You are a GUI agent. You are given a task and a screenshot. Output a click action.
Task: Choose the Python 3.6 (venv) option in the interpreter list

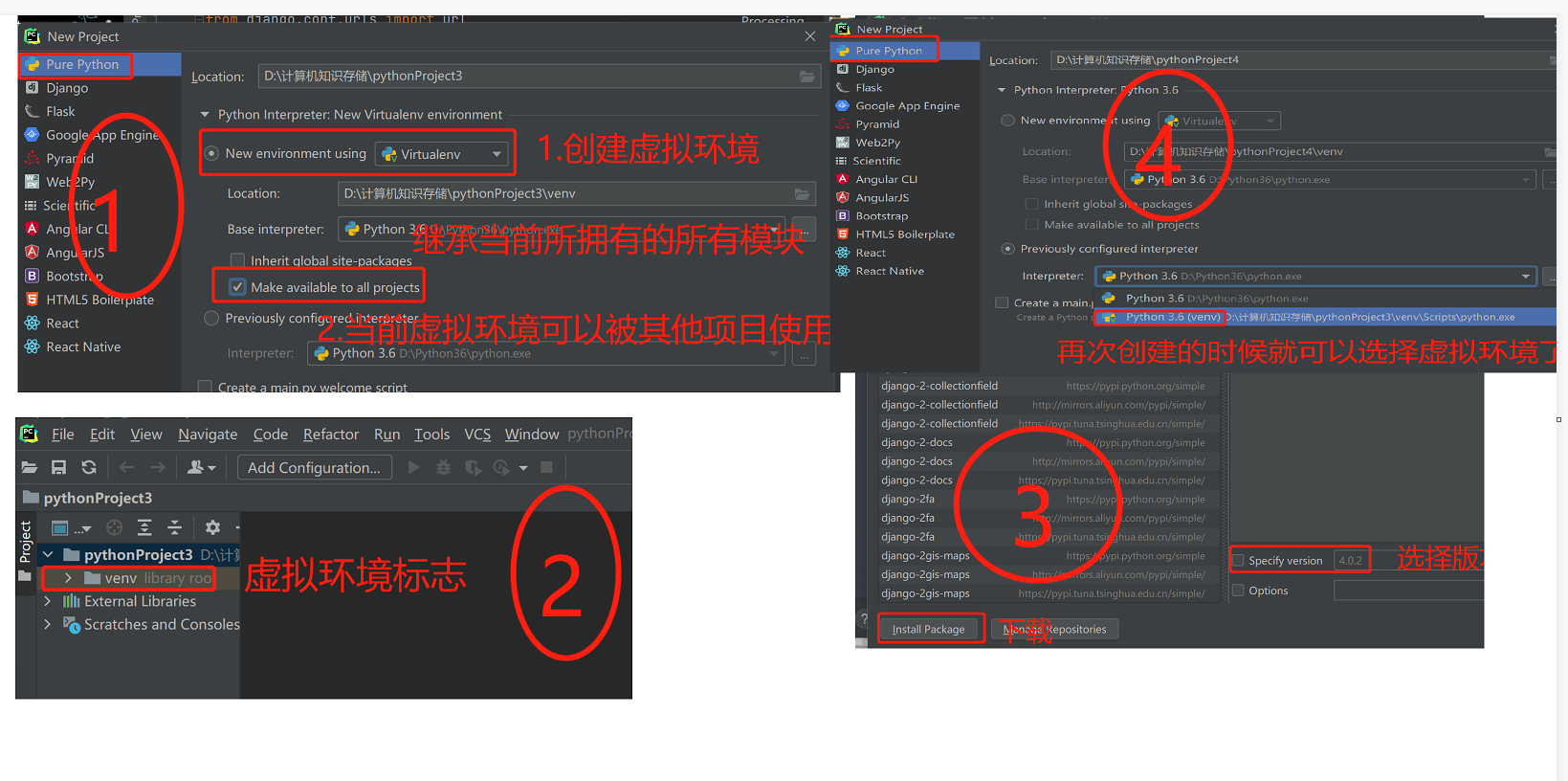pyautogui.click(x=1325, y=317)
